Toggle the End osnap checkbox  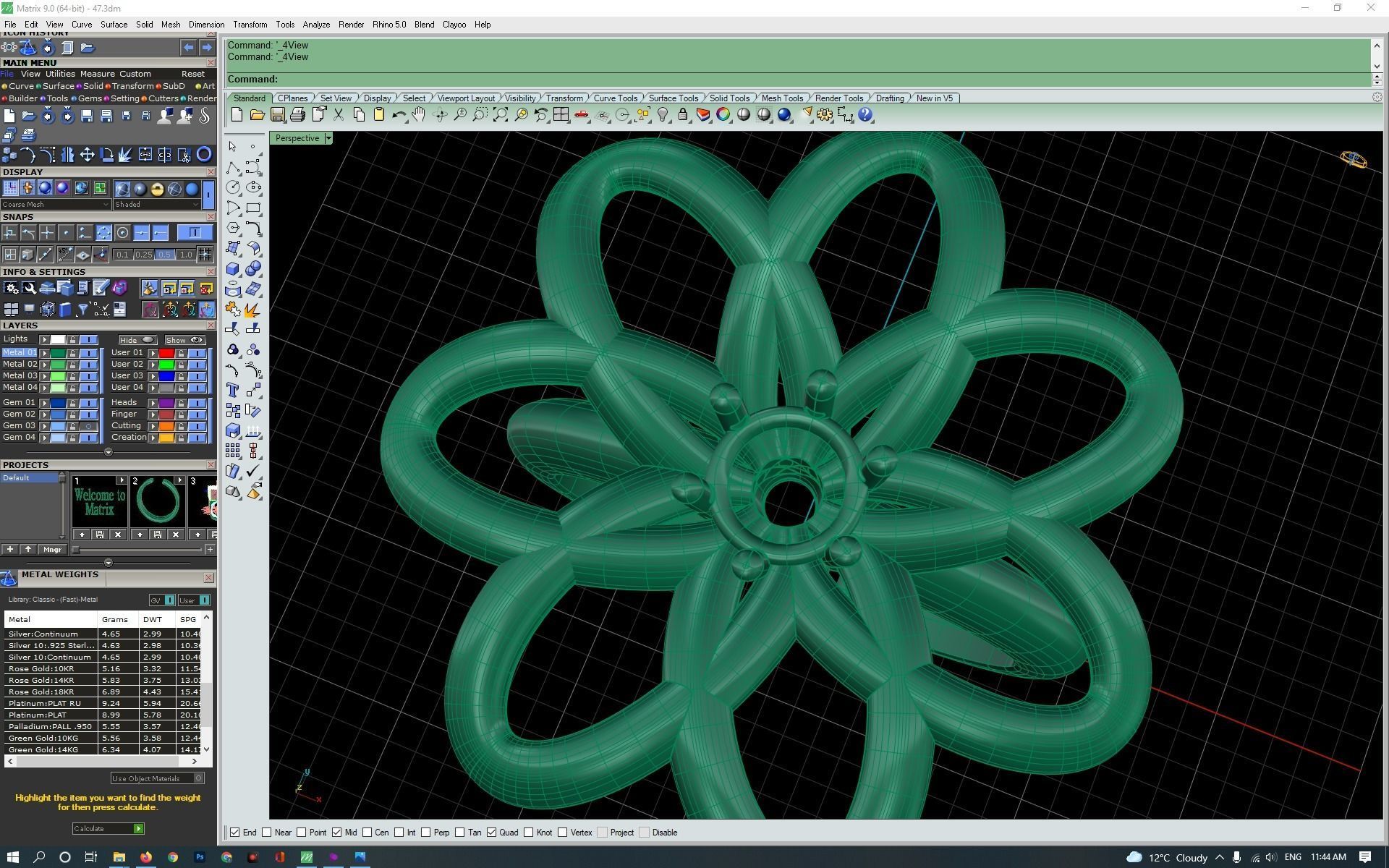click(x=235, y=833)
